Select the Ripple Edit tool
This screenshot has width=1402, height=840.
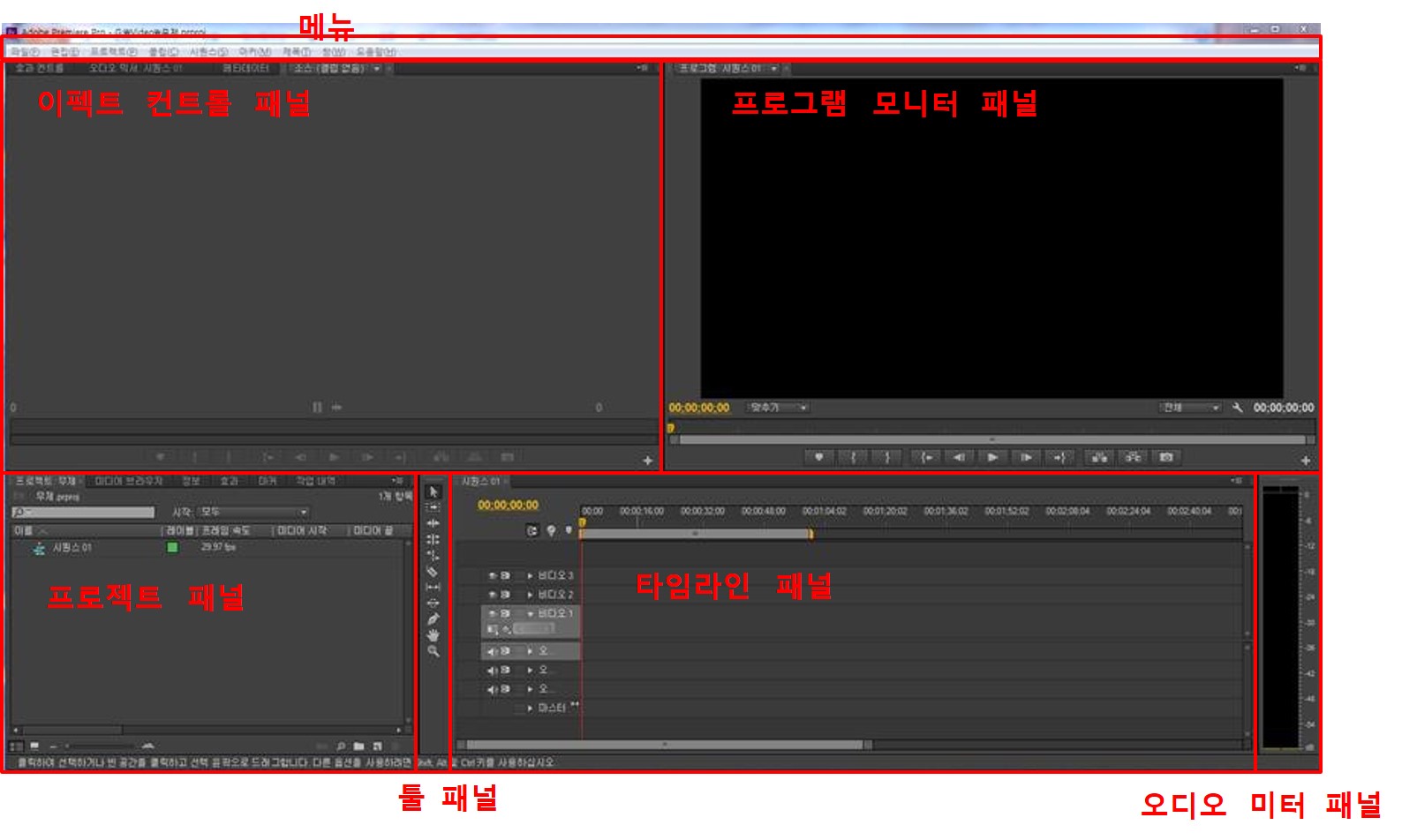pos(433,524)
